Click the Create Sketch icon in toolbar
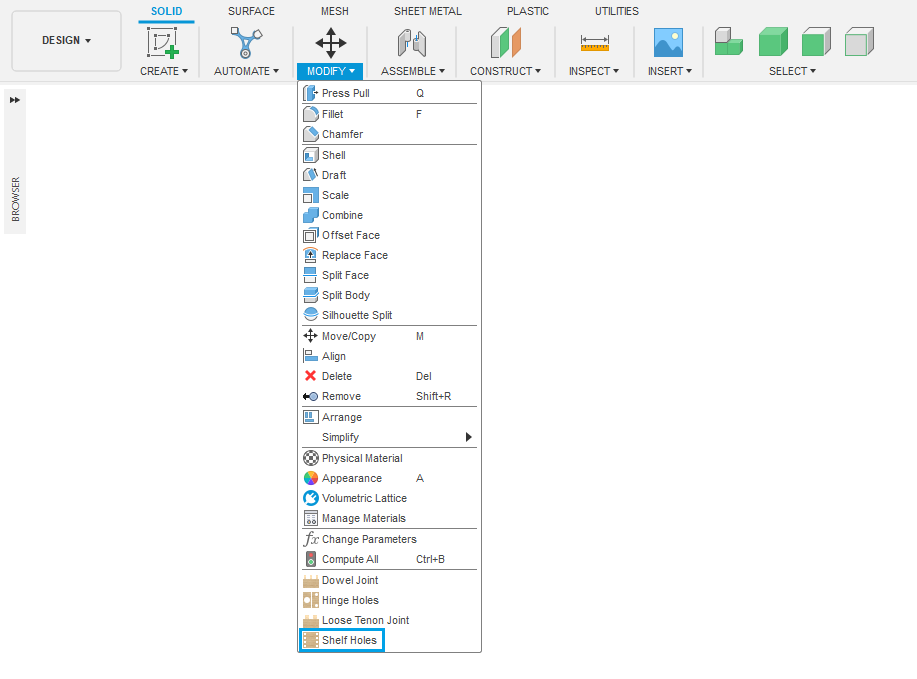The height and width of the screenshot is (679, 917). tap(163, 42)
